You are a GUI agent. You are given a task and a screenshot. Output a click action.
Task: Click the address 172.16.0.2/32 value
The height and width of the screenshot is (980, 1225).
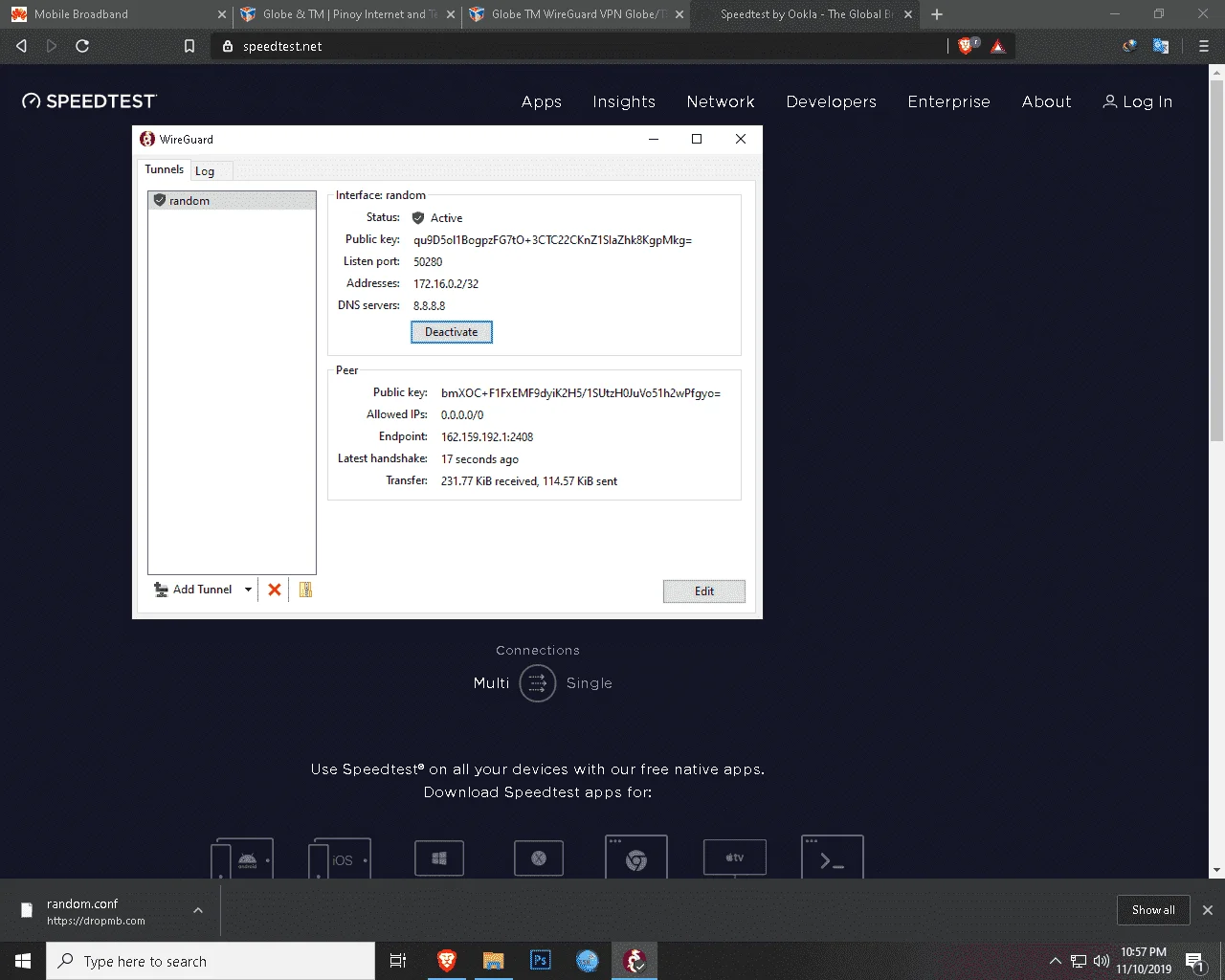point(446,284)
